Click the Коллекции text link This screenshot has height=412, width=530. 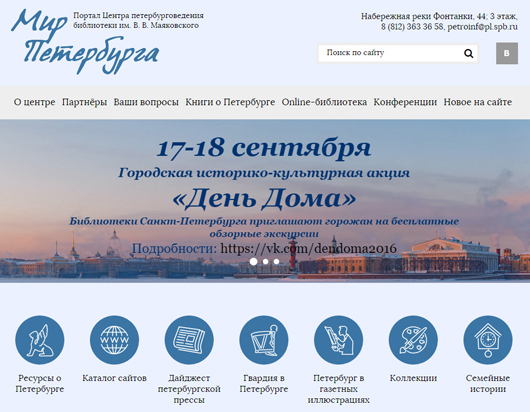(x=413, y=378)
